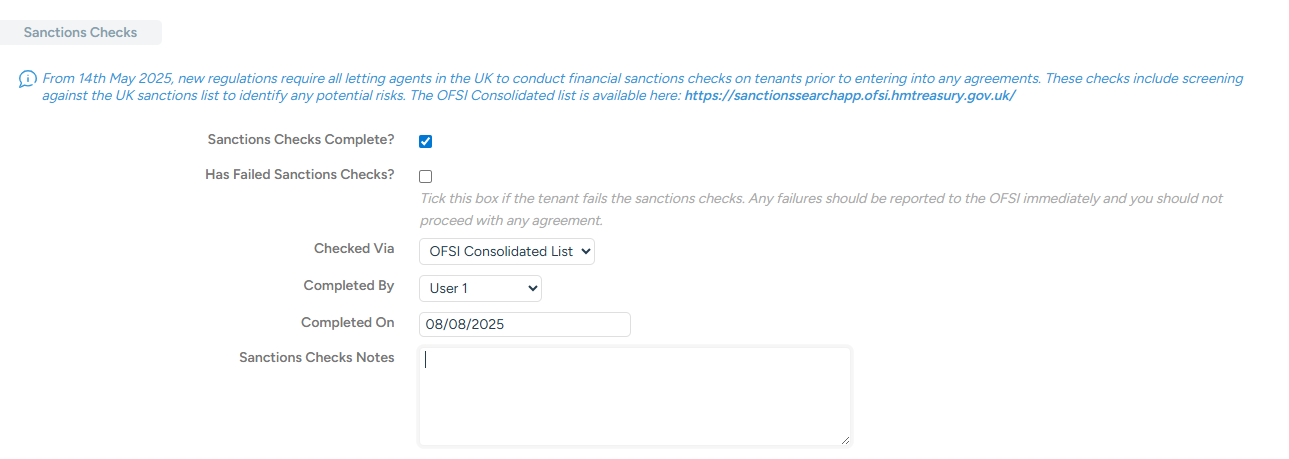Open the Checked Via dropdown

point(506,252)
